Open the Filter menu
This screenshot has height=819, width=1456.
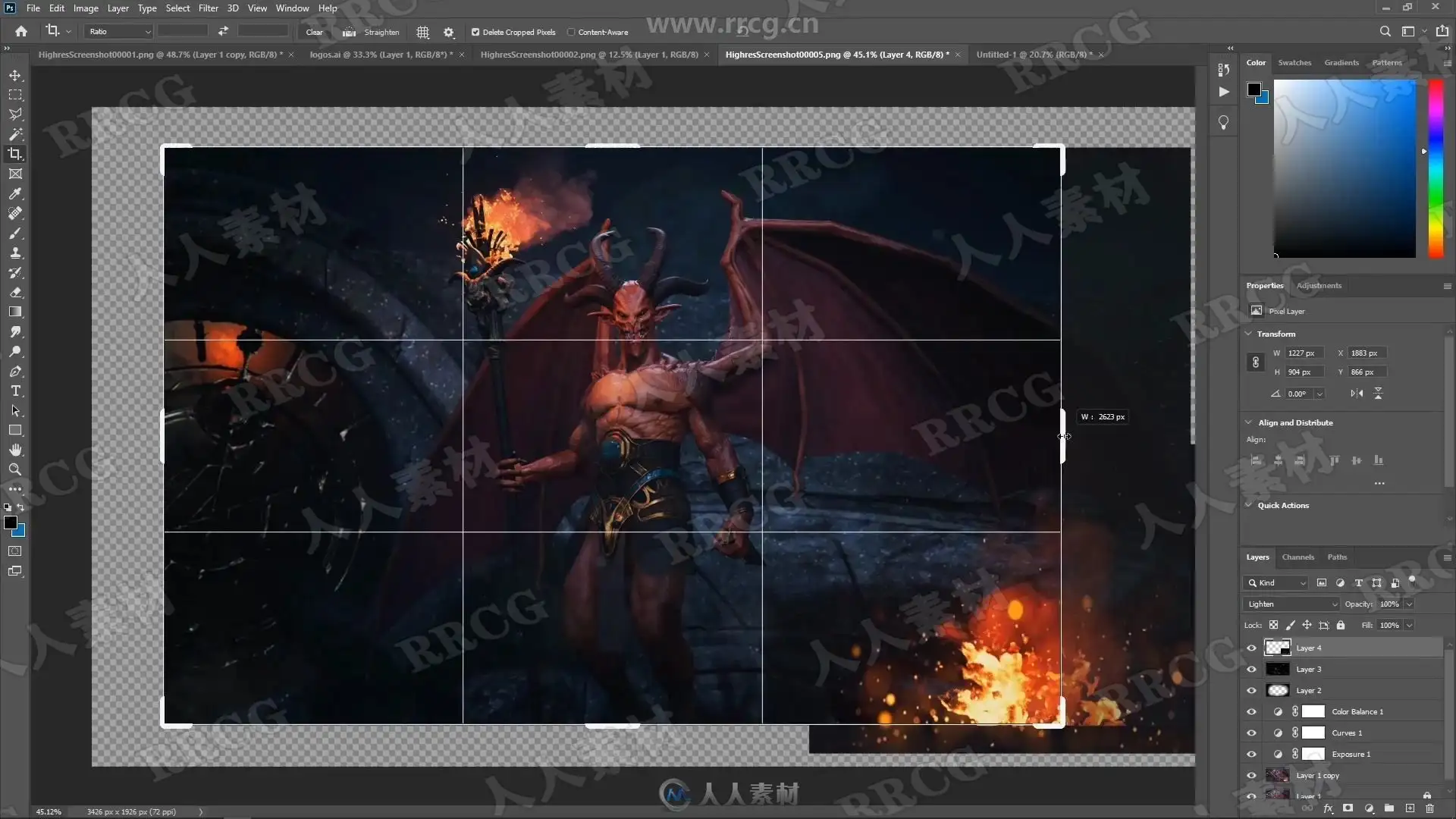click(x=208, y=8)
